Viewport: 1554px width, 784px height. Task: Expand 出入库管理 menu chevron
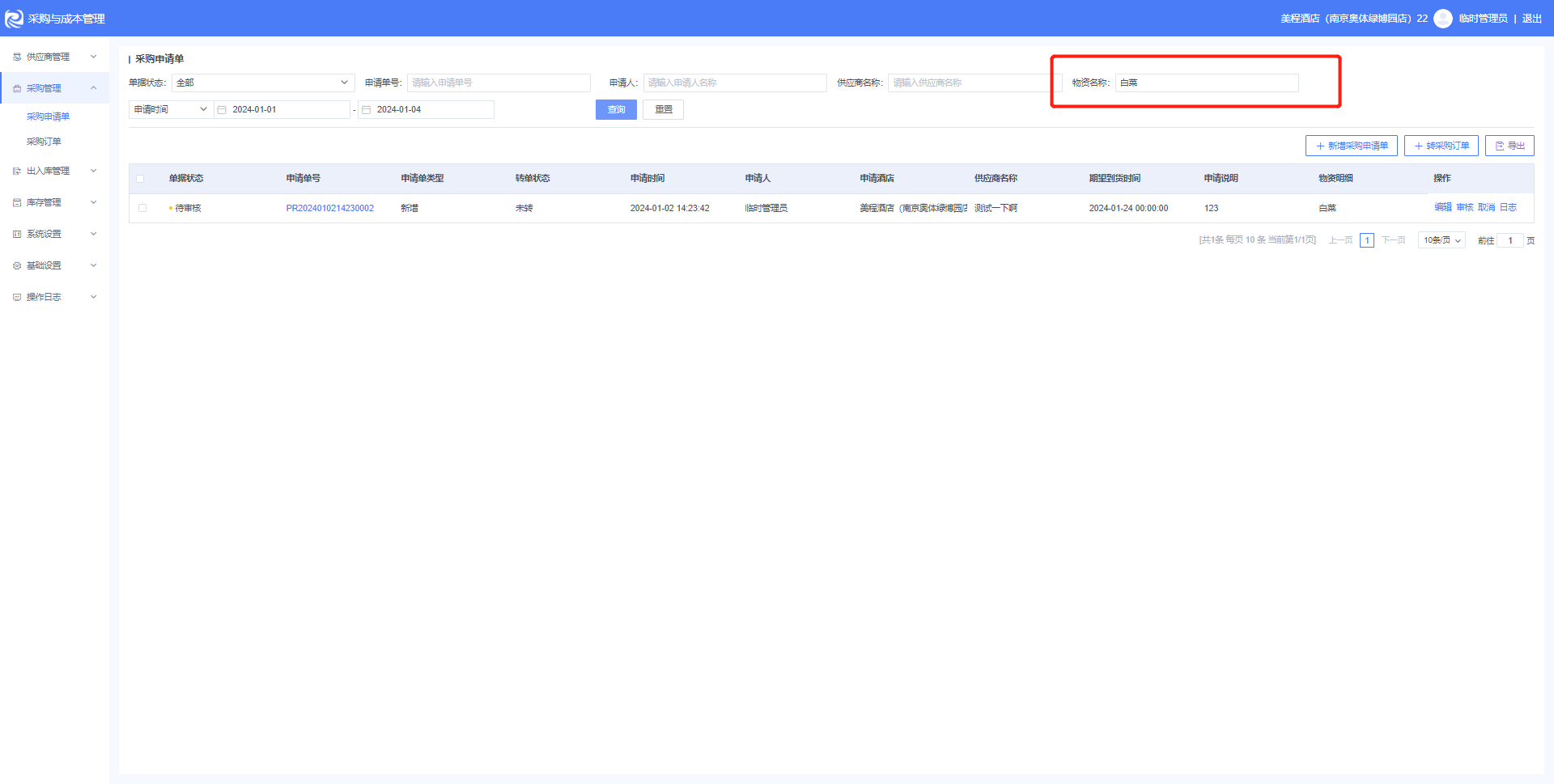(x=93, y=171)
